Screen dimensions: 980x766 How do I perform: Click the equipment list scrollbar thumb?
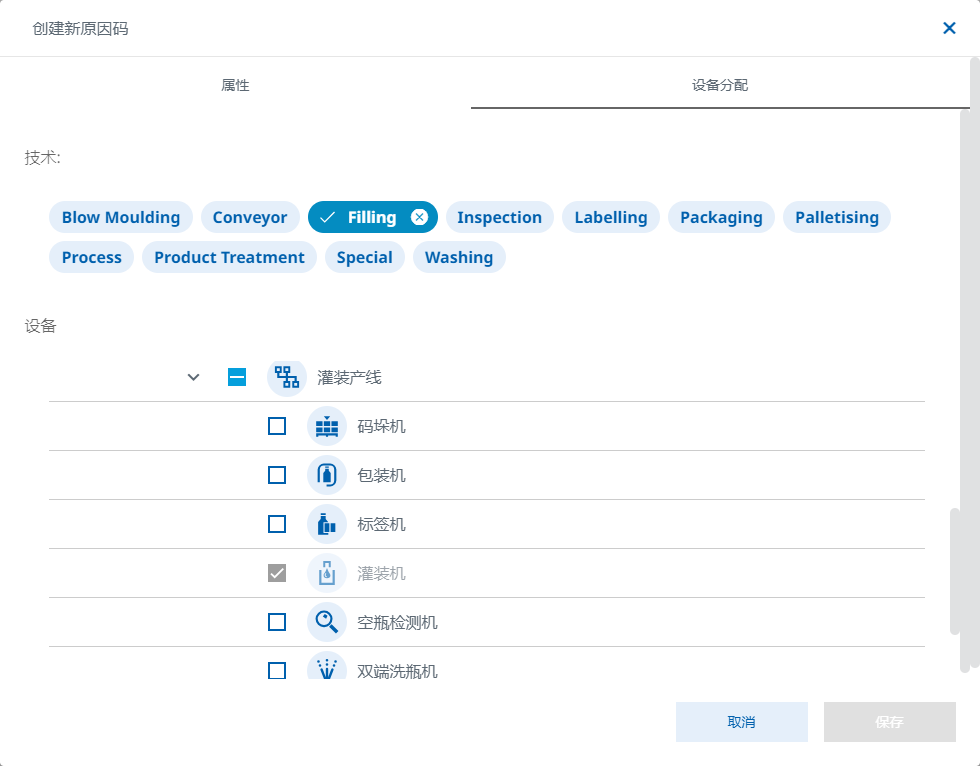tap(954, 570)
